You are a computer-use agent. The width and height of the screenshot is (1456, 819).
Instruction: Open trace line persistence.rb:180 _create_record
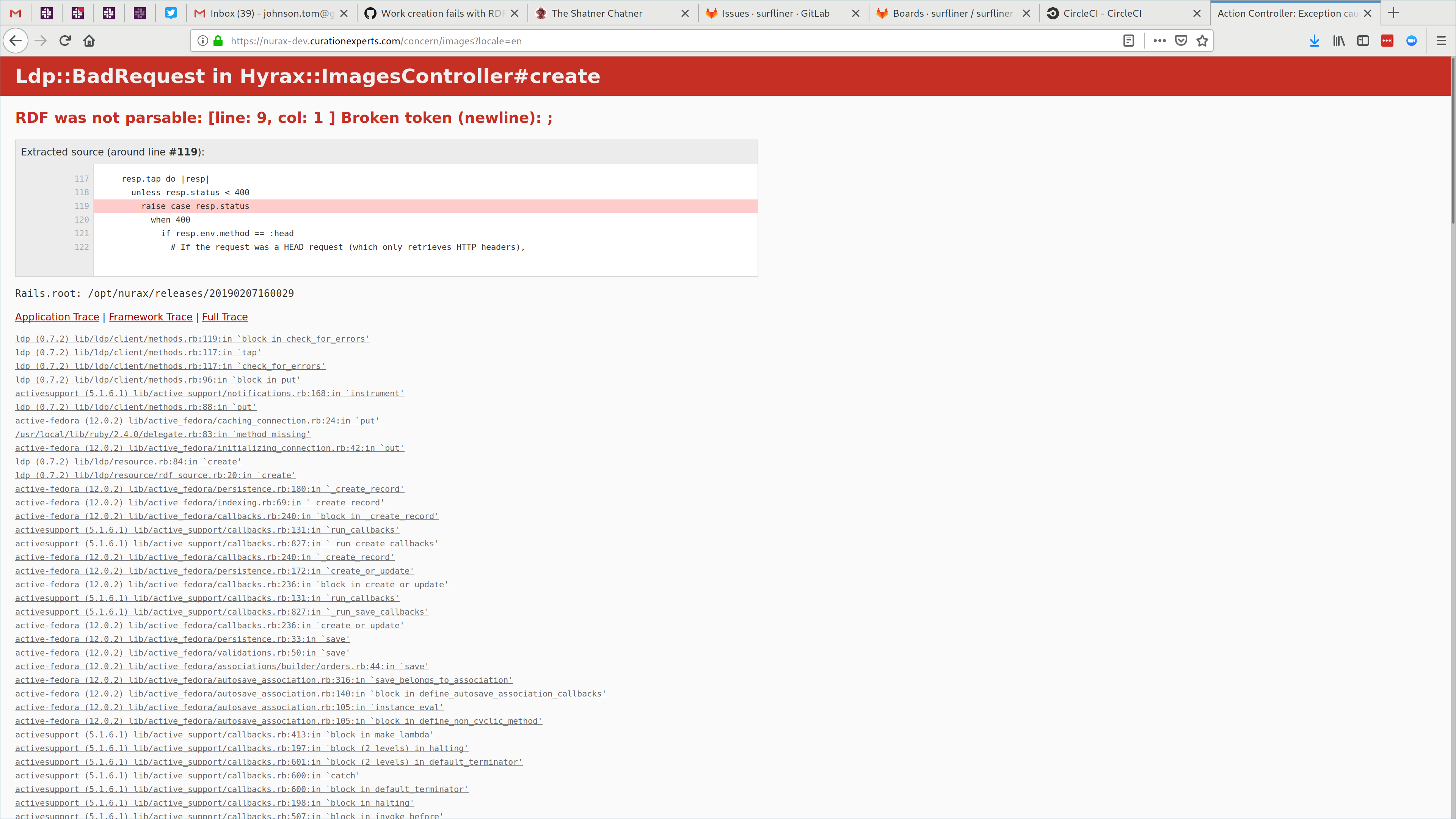(x=210, y=489)
